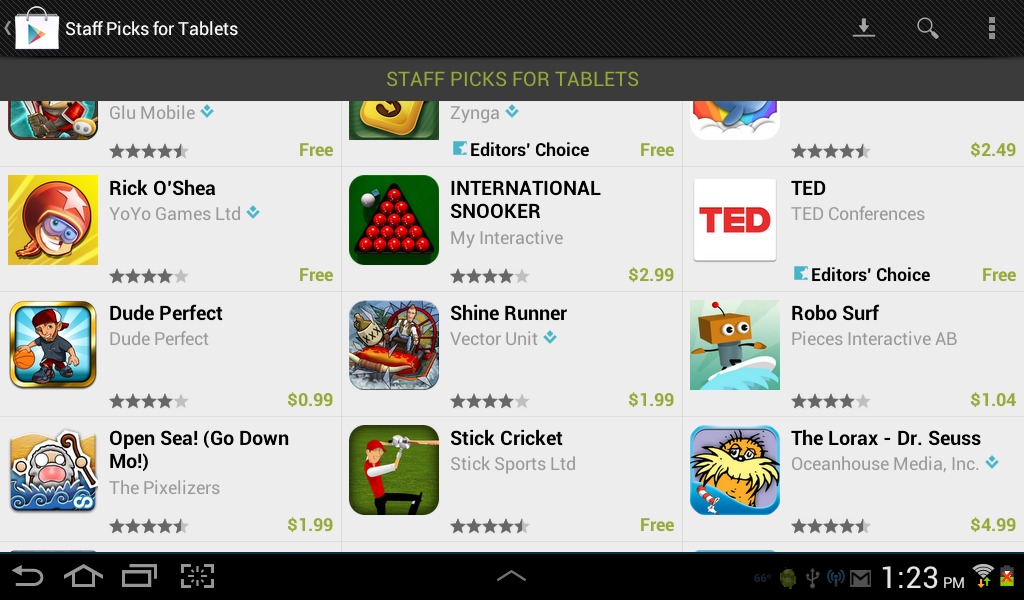Tap the search magnifier icon

click(x=927, y=28)
